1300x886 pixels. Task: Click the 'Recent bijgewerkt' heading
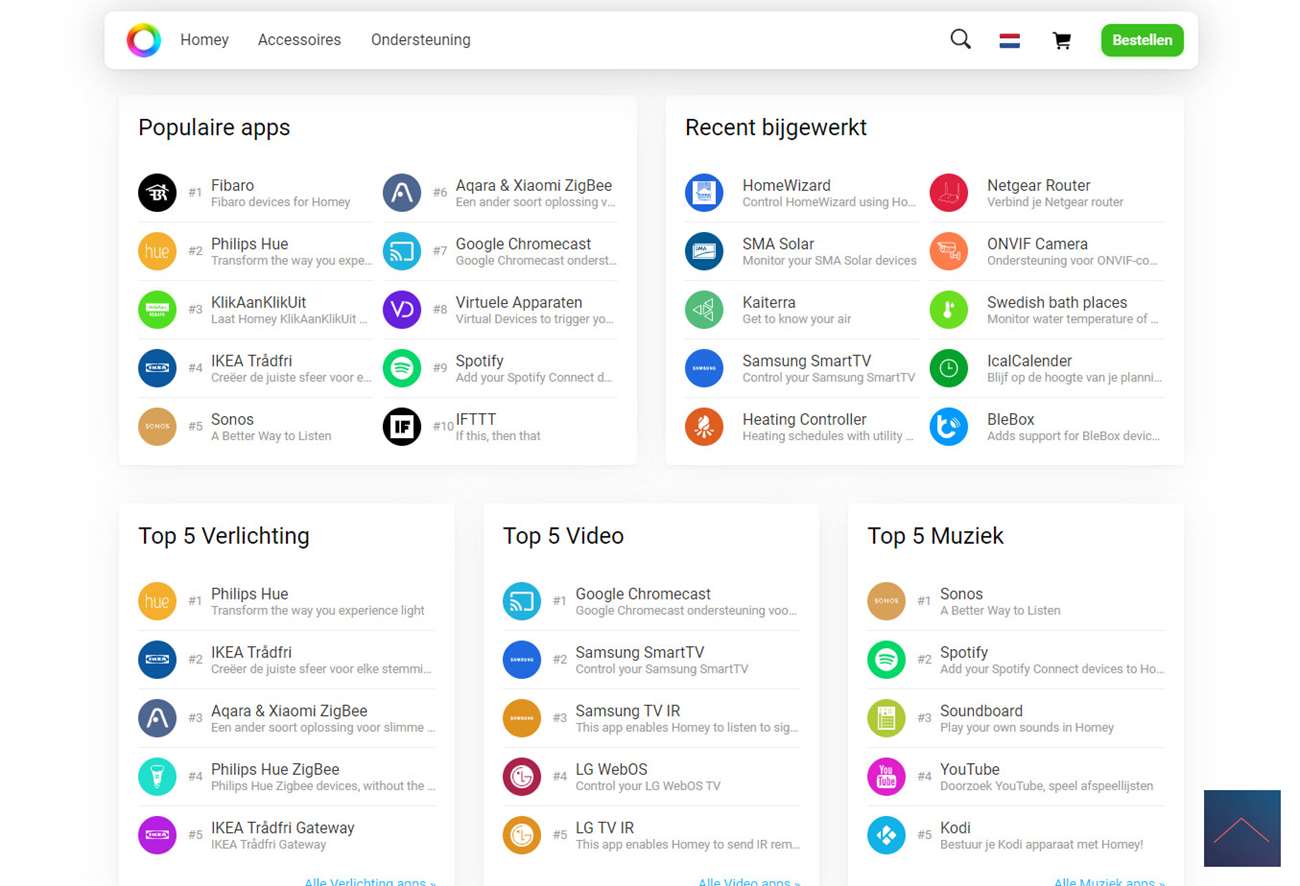776,127
